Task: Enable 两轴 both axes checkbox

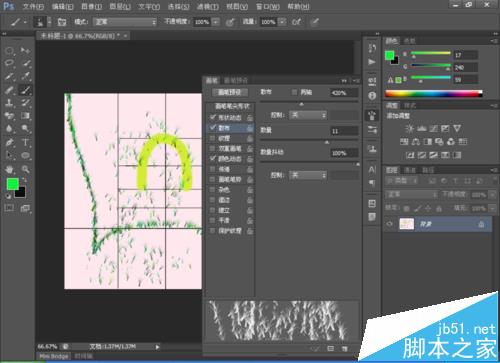Action: 294,92
